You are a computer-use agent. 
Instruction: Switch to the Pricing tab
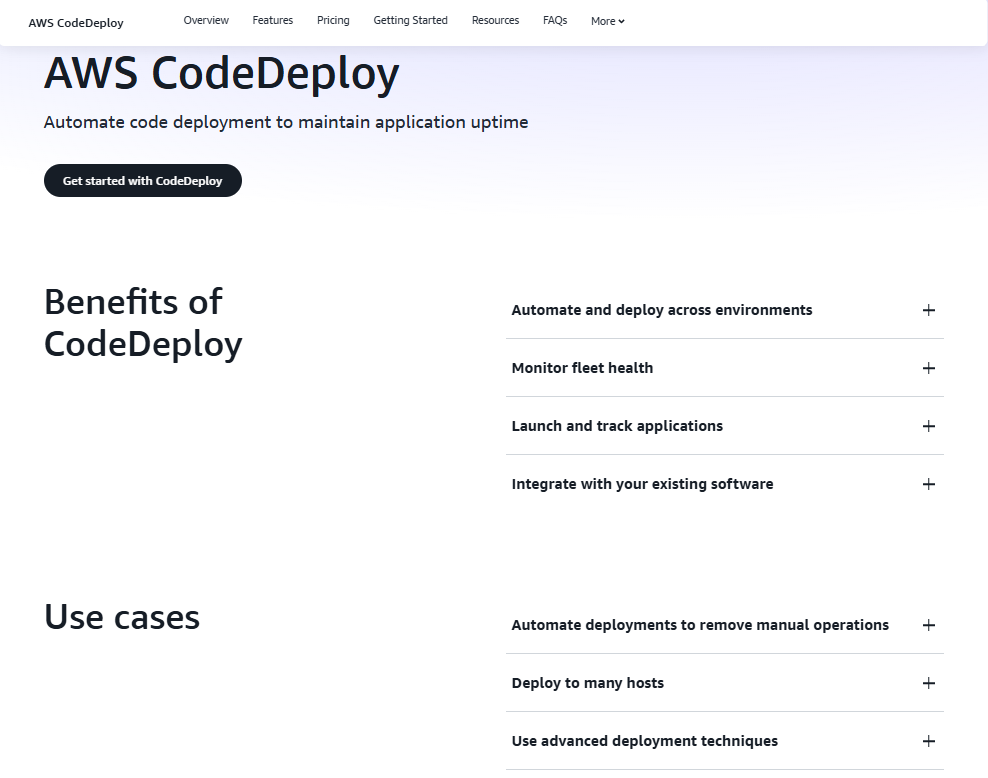(333, 20)
